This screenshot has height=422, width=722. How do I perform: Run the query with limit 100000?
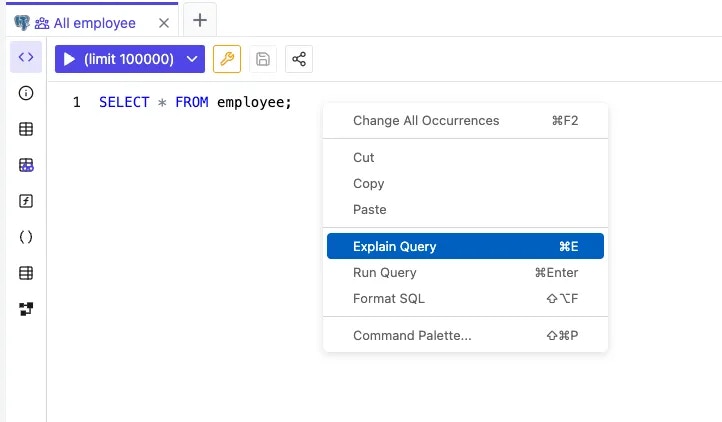[119, 59]
